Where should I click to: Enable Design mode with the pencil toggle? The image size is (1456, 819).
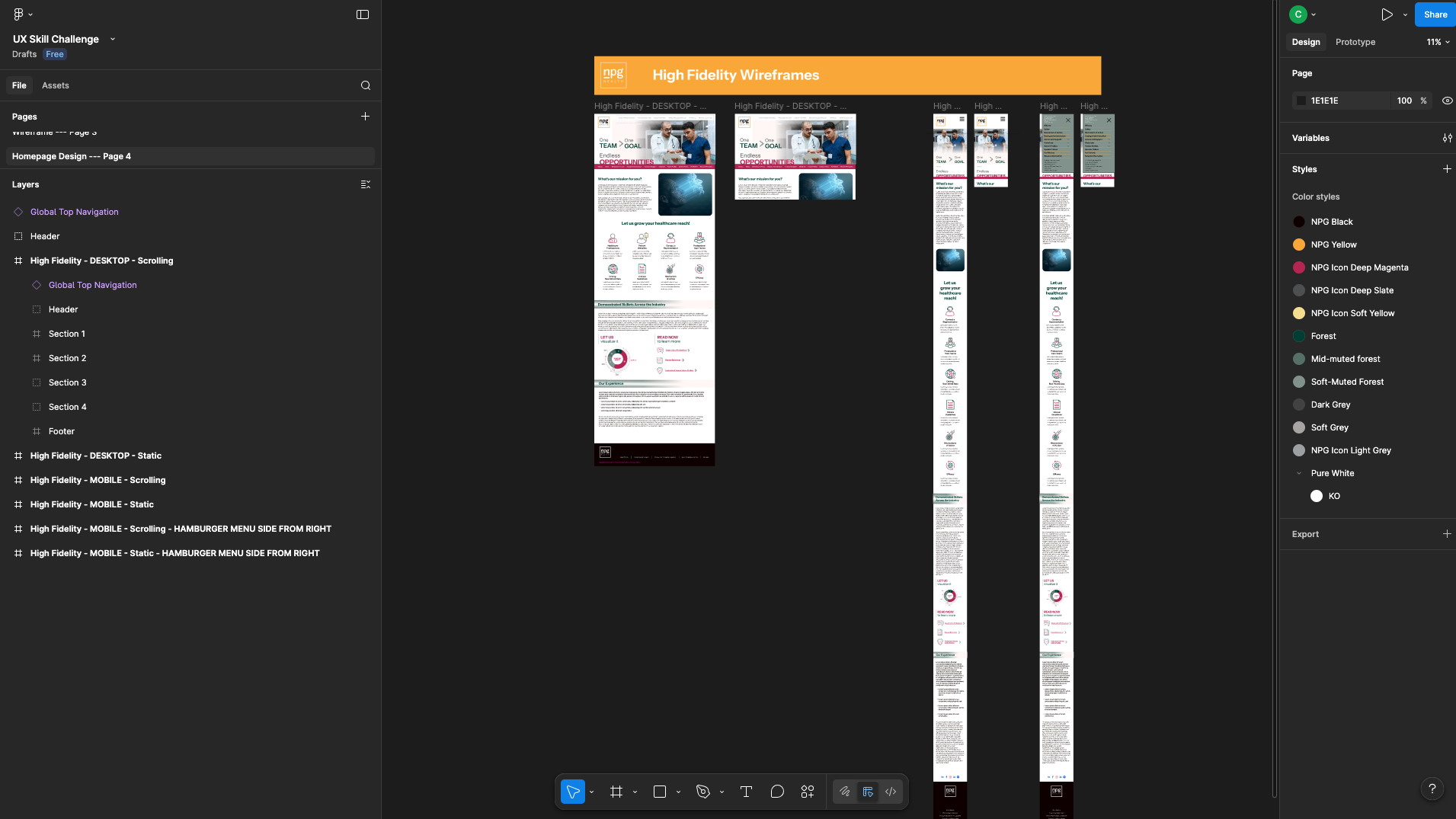(x=845, y=792)
